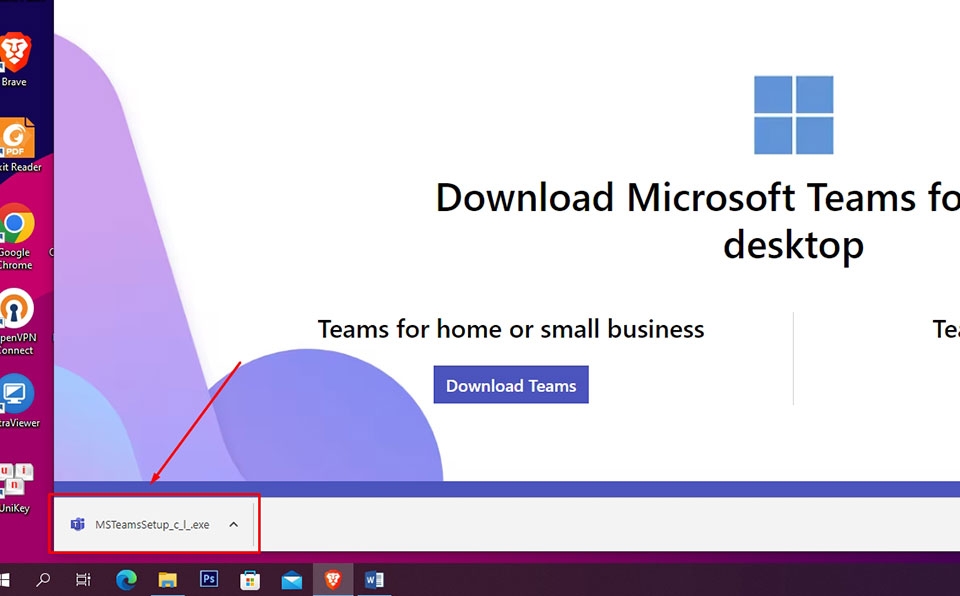Expand the MSTeamsSetup download options chevron

click(x=233, y=524)
